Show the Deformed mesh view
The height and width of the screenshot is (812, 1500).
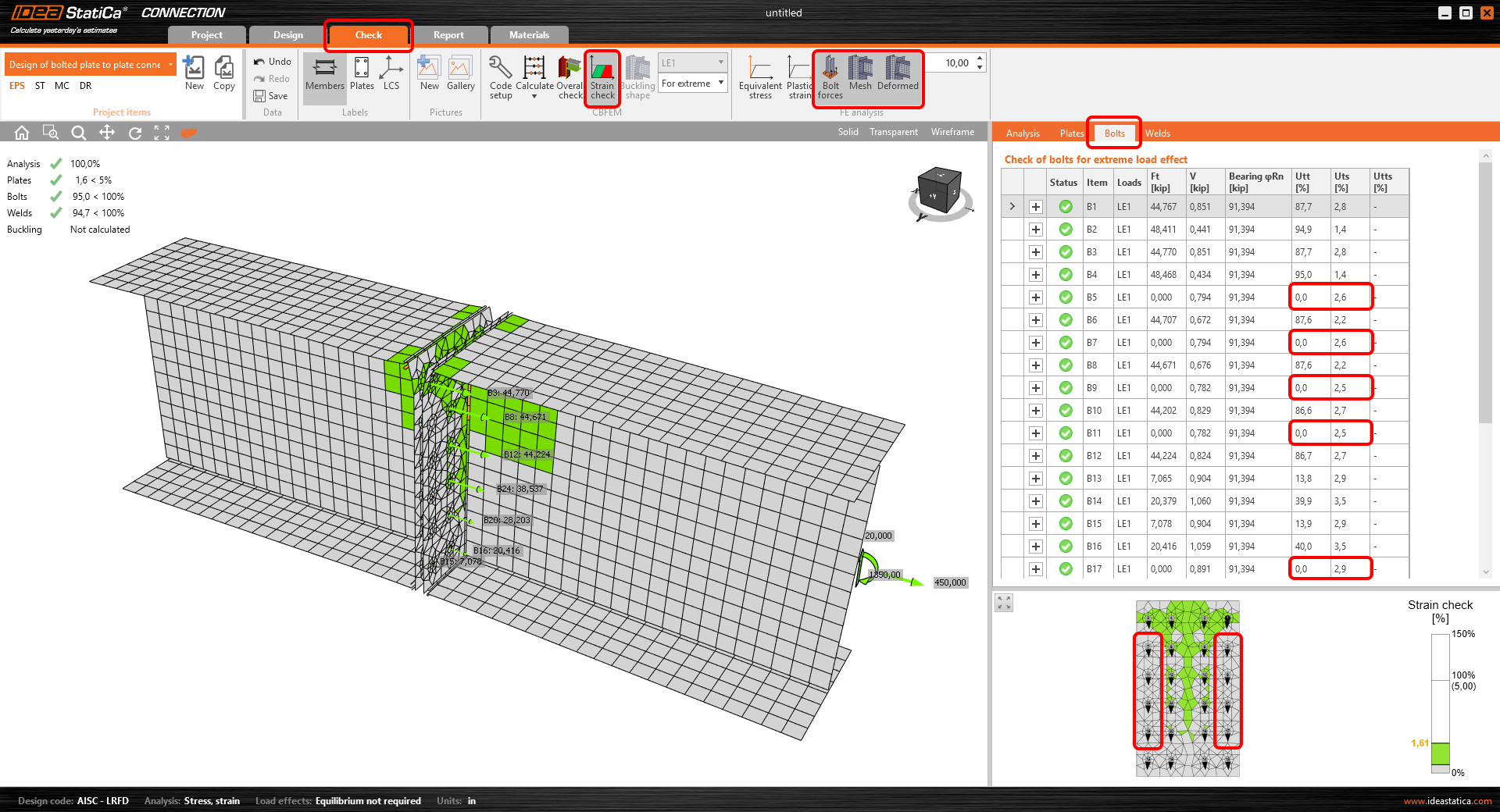[x=897, y=76]
